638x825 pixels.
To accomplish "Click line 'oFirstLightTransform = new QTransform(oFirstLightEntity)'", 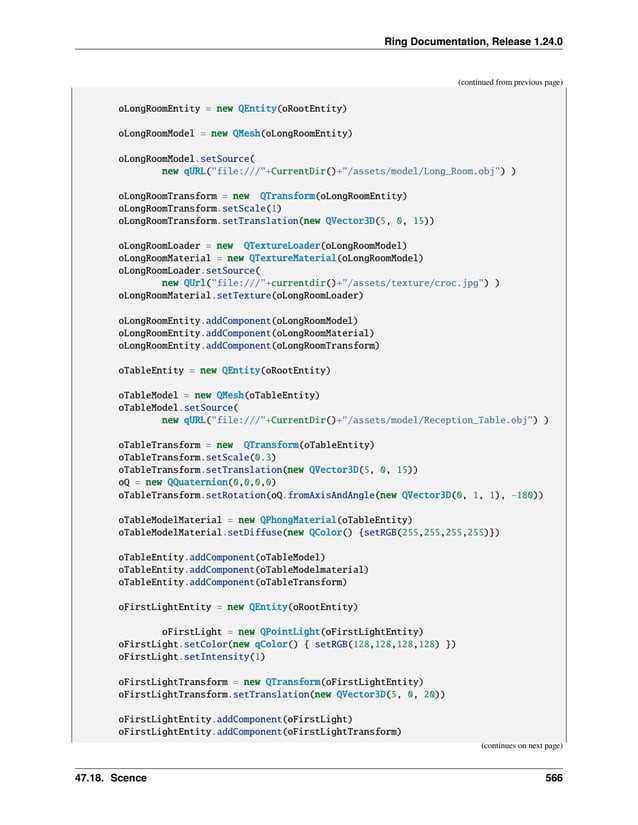I will coord(270,682).
